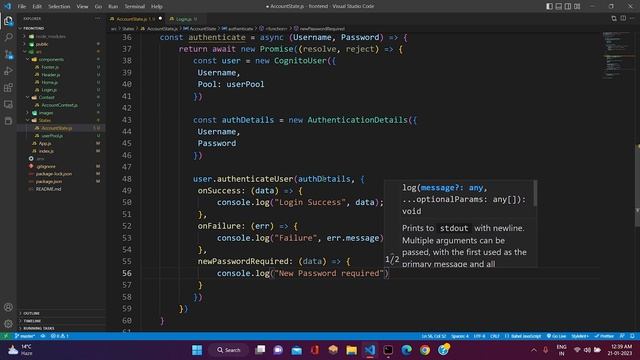Open userPool.js in the explorer
640x360 pixels.
(x=52, y=136)
